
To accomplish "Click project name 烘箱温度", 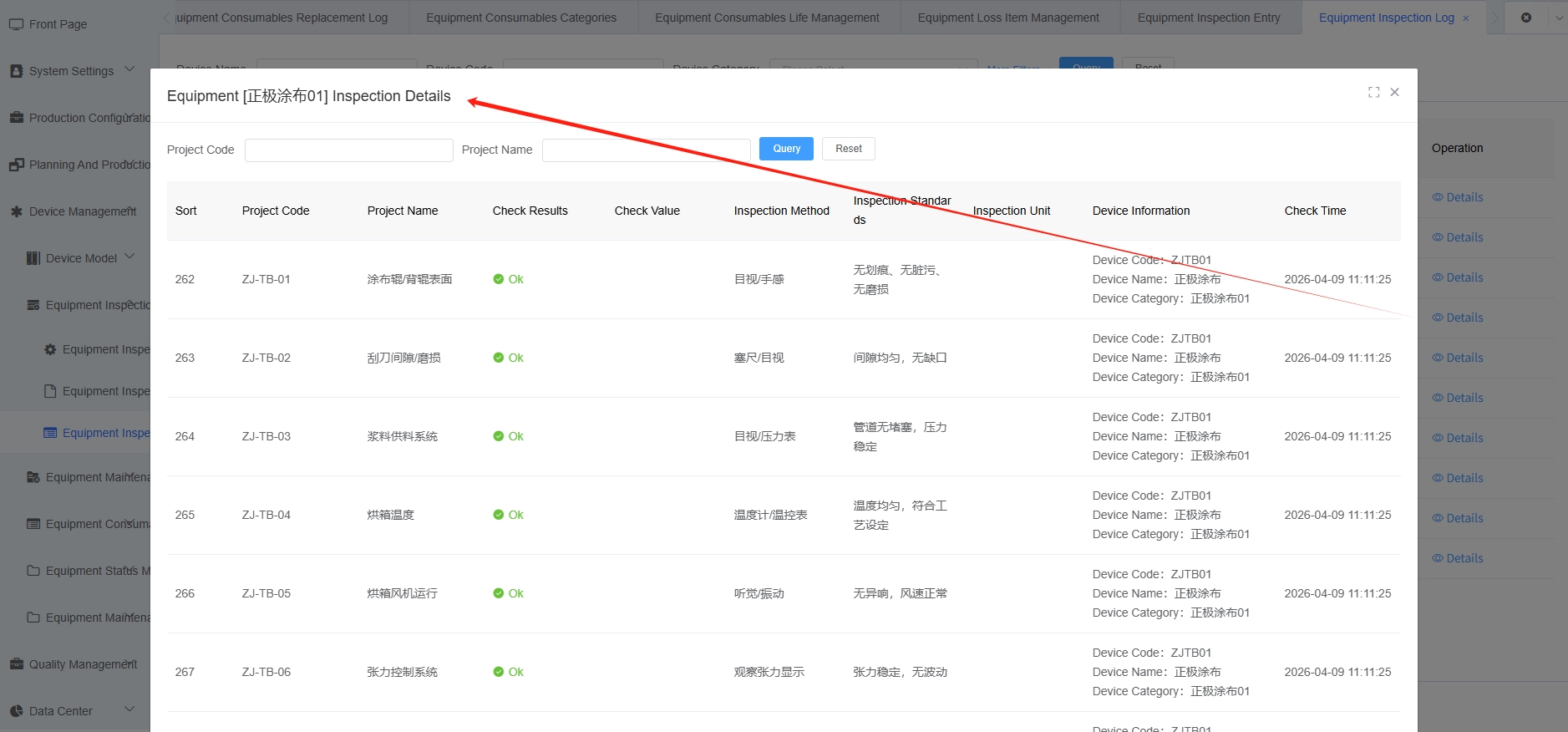I will [x=391, y=515].
